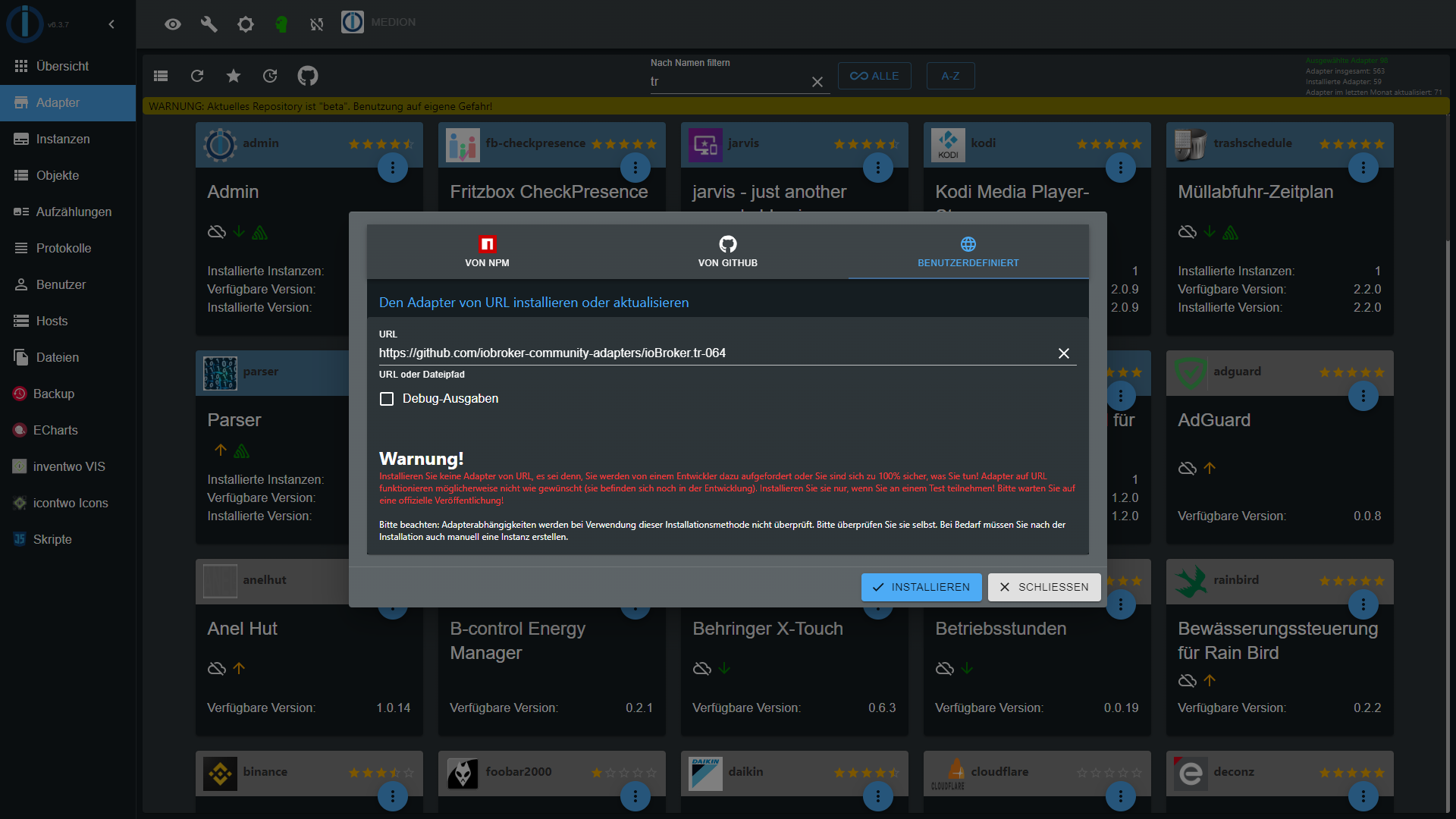Click the binance adapter logo
Image resolution: width=1456 pixels, height=819 pixels.
point(220,773)
